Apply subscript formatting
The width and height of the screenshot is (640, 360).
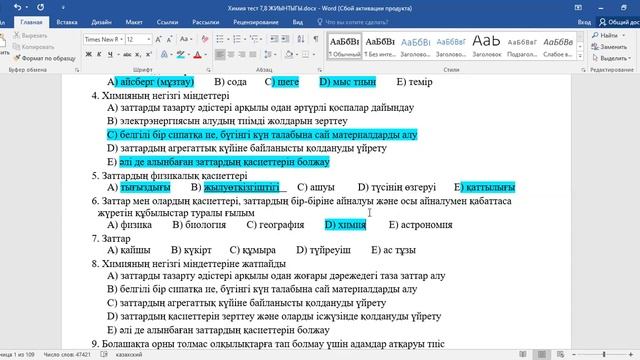138,54
